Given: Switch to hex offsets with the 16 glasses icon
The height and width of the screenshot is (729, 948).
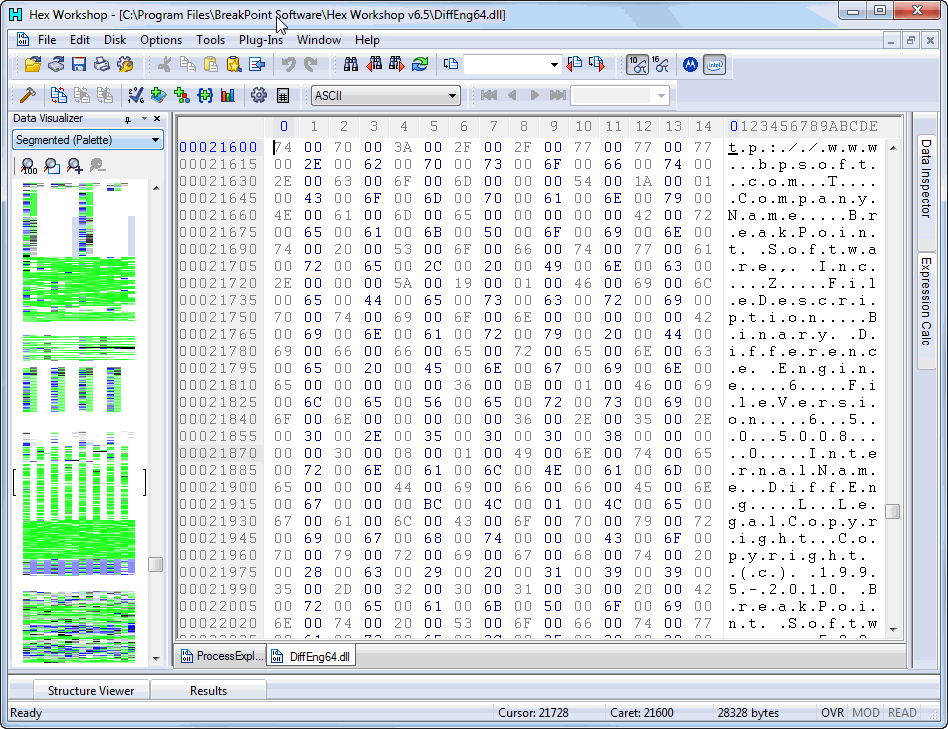Looking at the screenshot, I should [661, 65].
